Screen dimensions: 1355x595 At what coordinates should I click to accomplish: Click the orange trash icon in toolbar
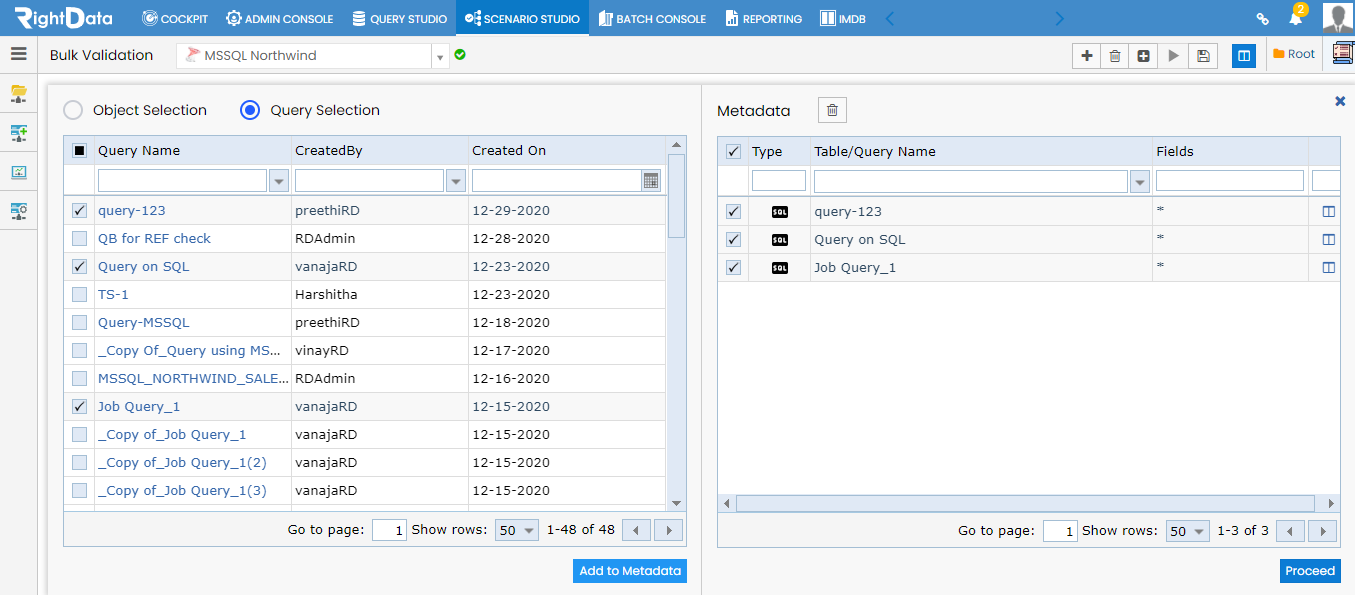coord(1115,56)
